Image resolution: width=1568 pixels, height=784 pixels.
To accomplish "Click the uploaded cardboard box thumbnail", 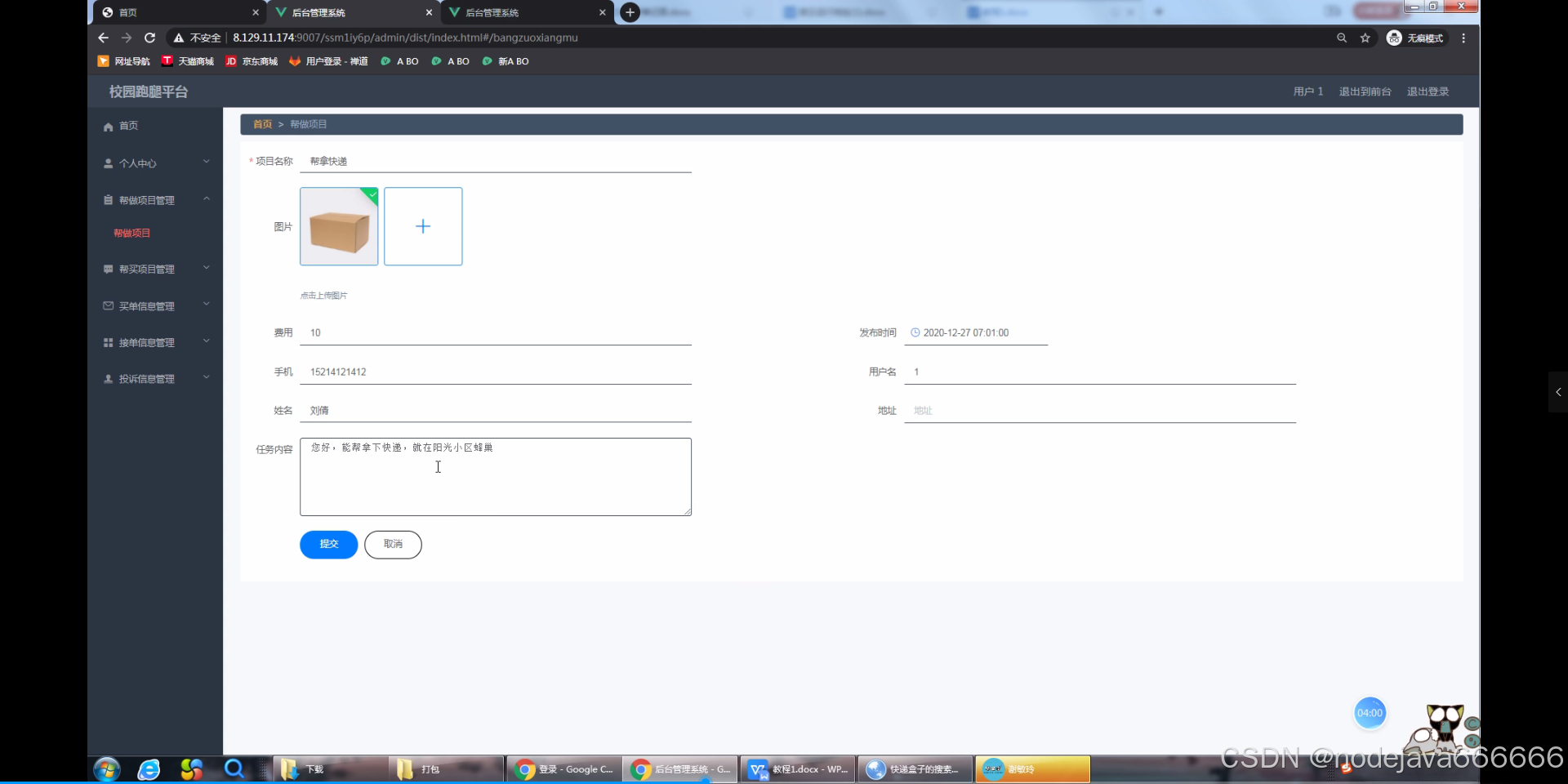I will click(x=339, y=226).
